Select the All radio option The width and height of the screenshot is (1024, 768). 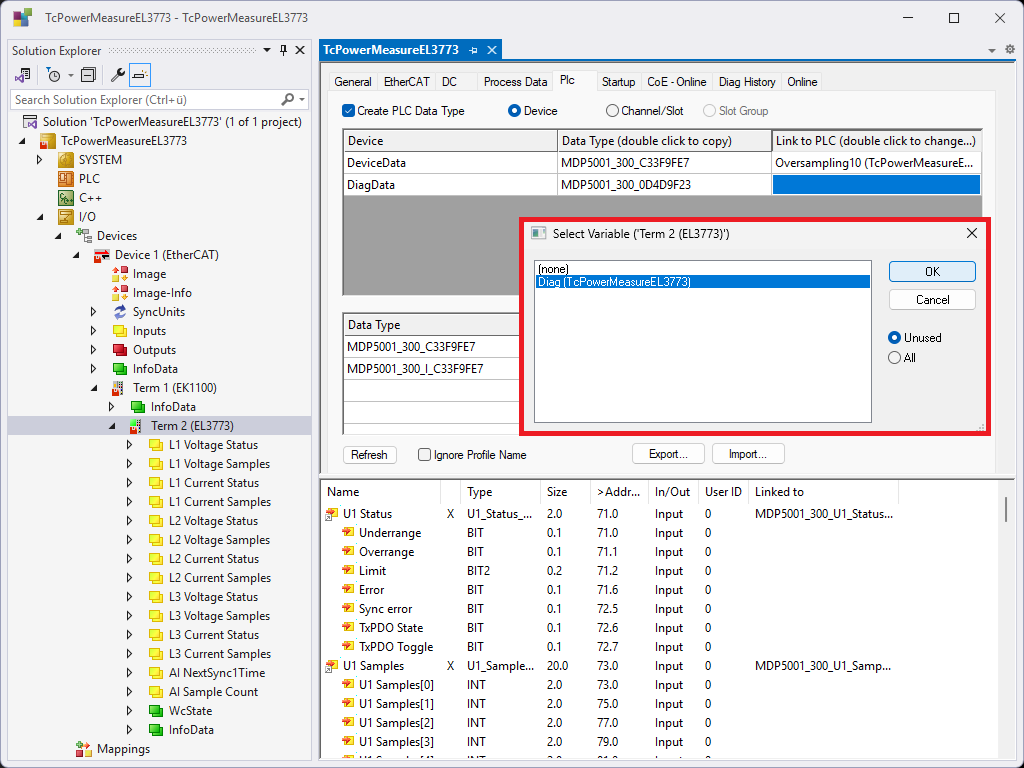(895, 358)
